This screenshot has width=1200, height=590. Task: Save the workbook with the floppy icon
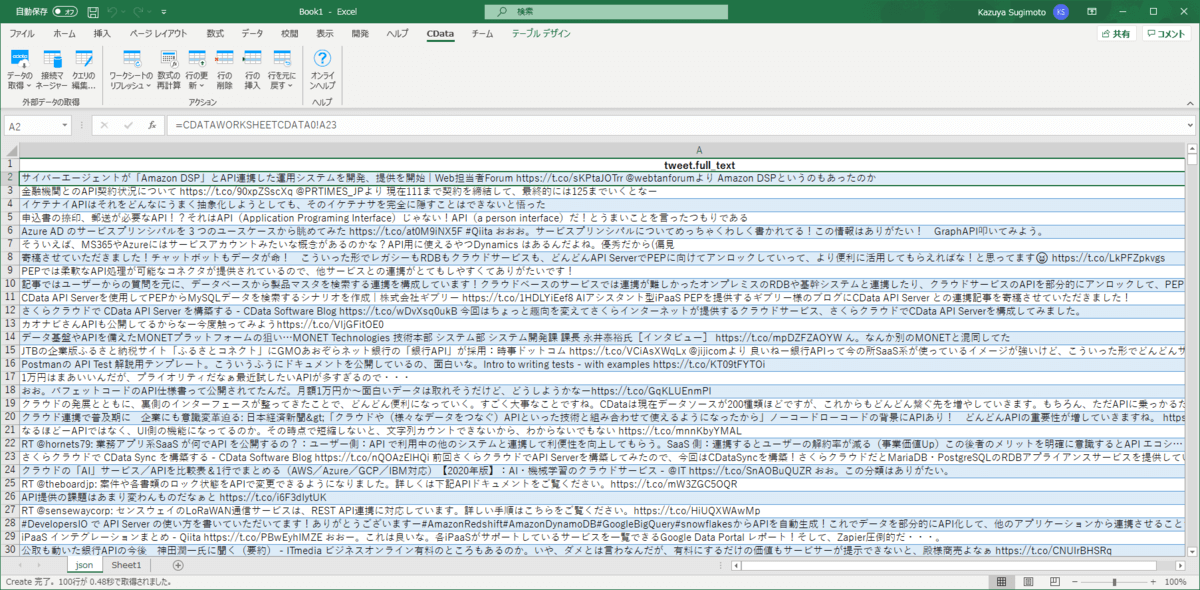coord(95,11)
